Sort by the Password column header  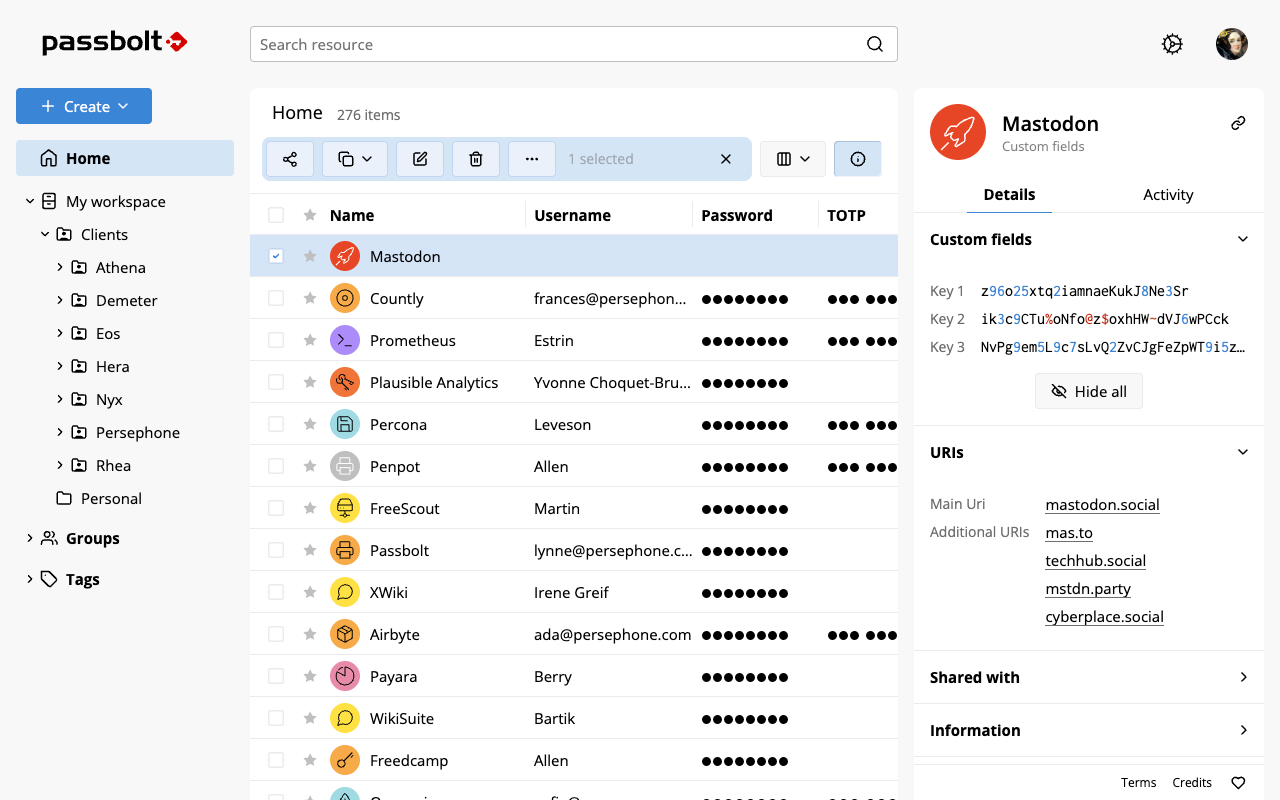(x=737, y=215)
